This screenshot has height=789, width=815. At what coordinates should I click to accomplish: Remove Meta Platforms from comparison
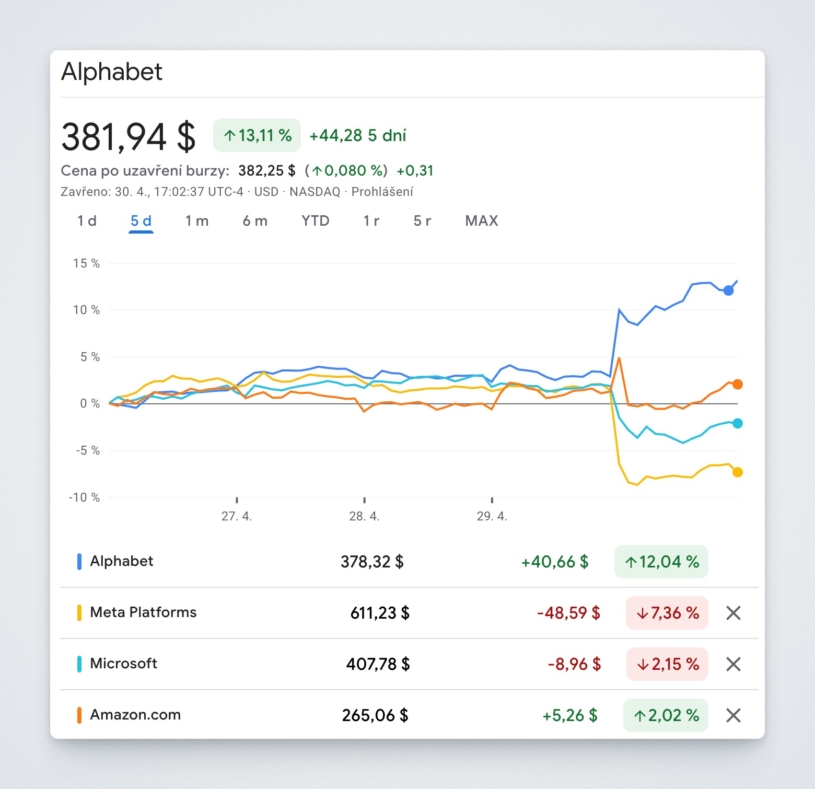coord(733,613)
